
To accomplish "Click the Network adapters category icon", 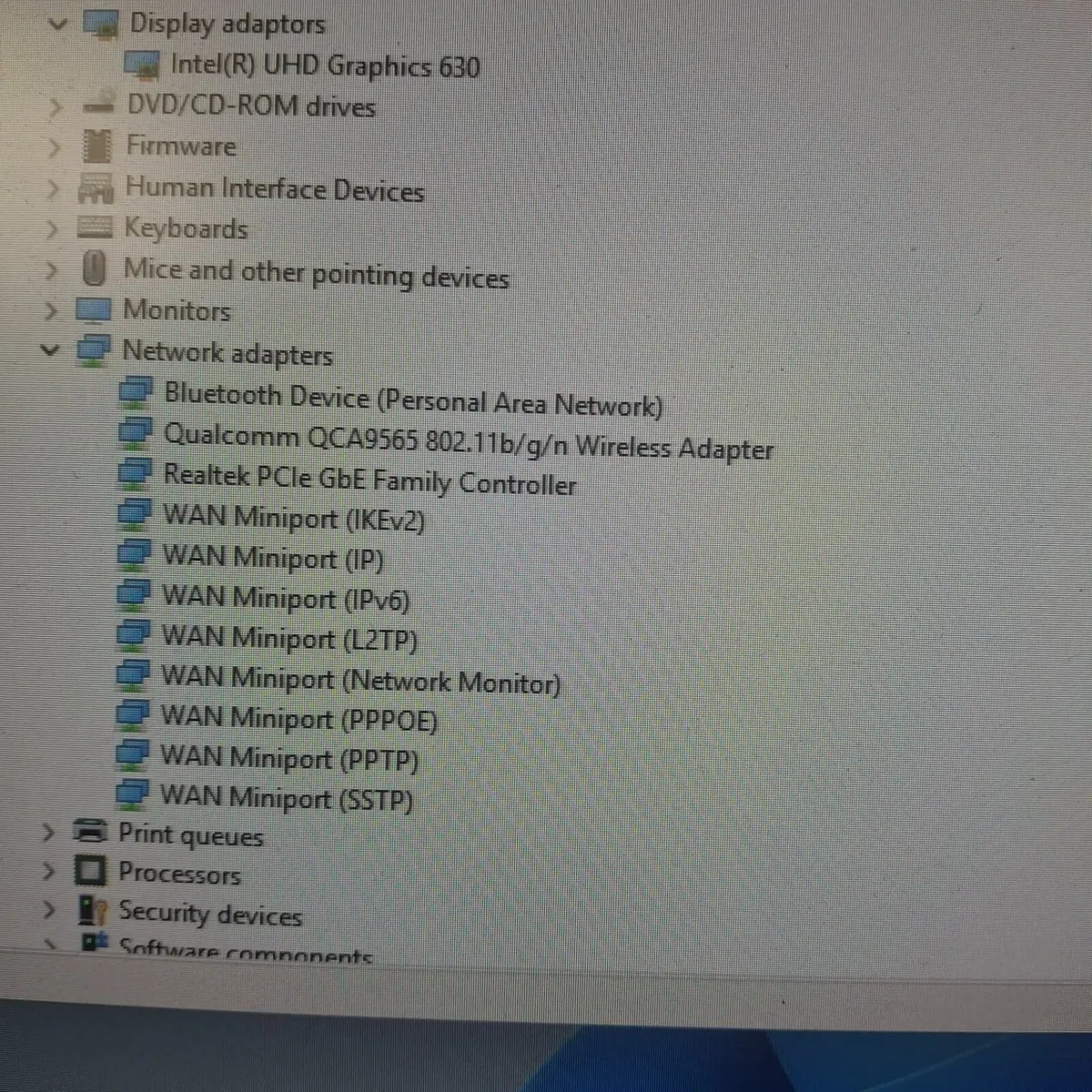I will (x=94, y=350).
